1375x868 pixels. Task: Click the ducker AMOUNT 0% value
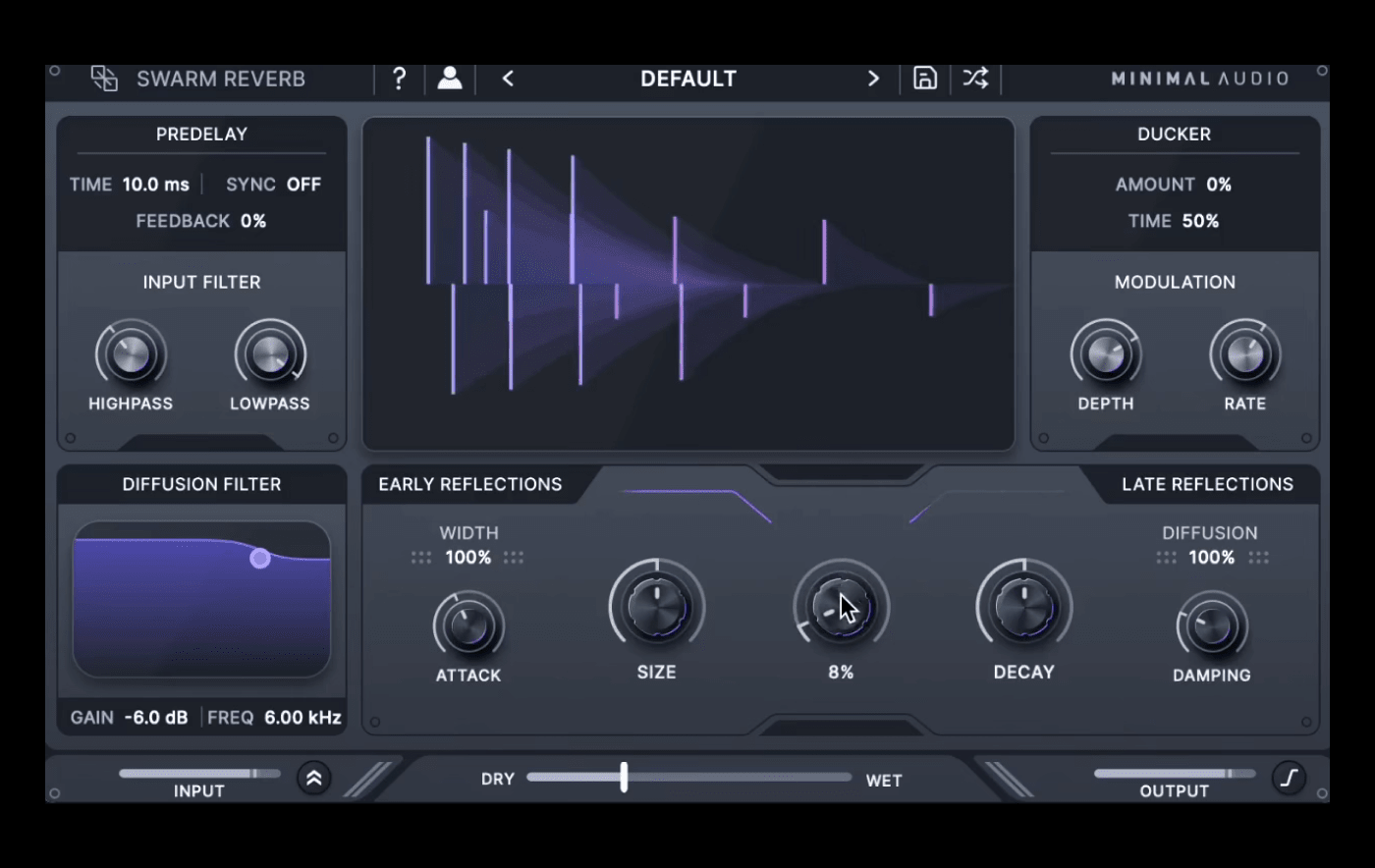tap(1219, 185)
